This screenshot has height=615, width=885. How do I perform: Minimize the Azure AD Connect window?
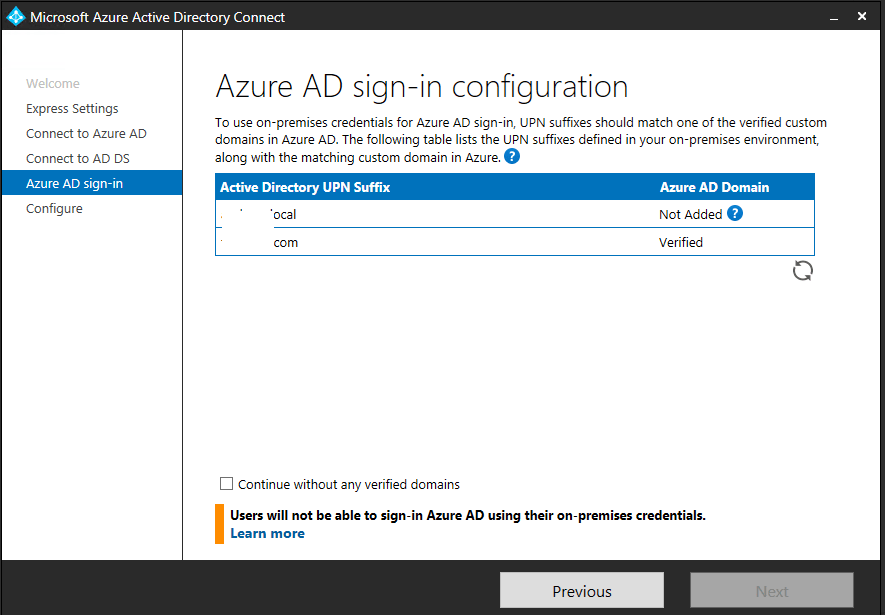(834, 17)
